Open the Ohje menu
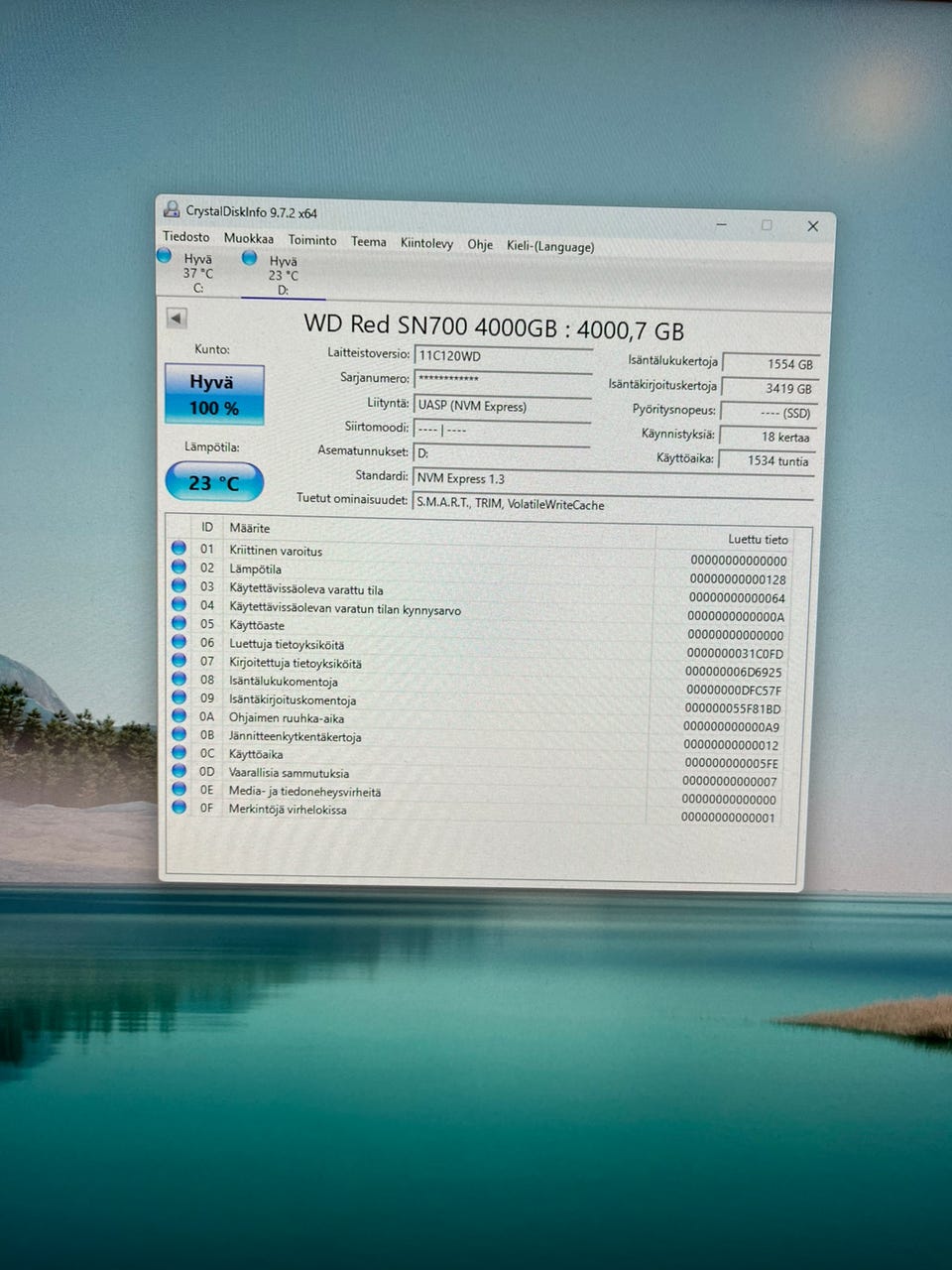Screen dimensions: 952x1270 tap(480, 244)
